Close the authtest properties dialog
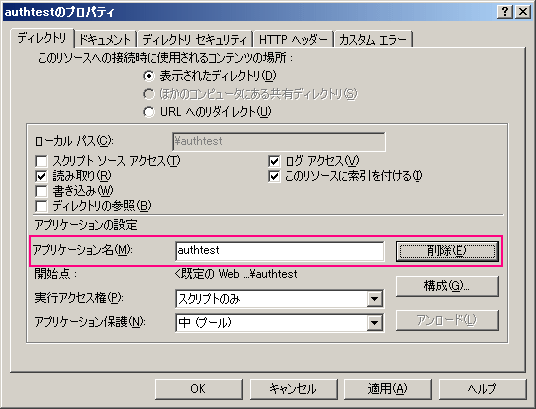The image size is (536, 409). (523, 12)
